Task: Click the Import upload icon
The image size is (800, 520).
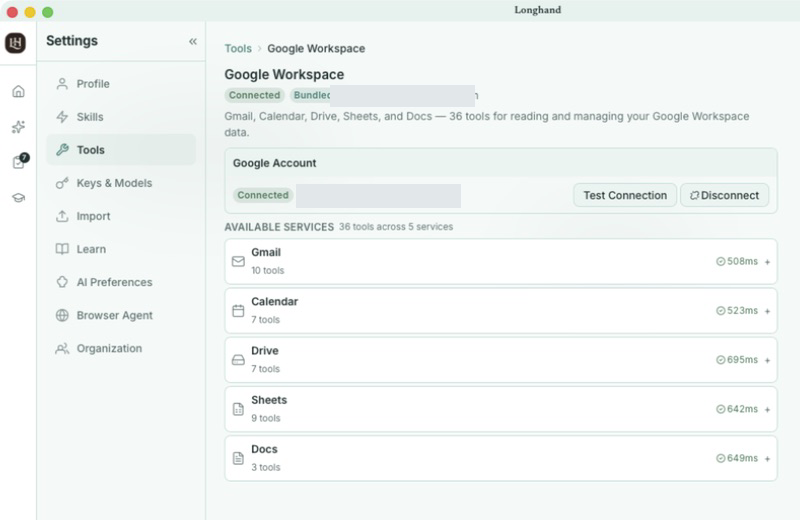Action: point(62,216)
